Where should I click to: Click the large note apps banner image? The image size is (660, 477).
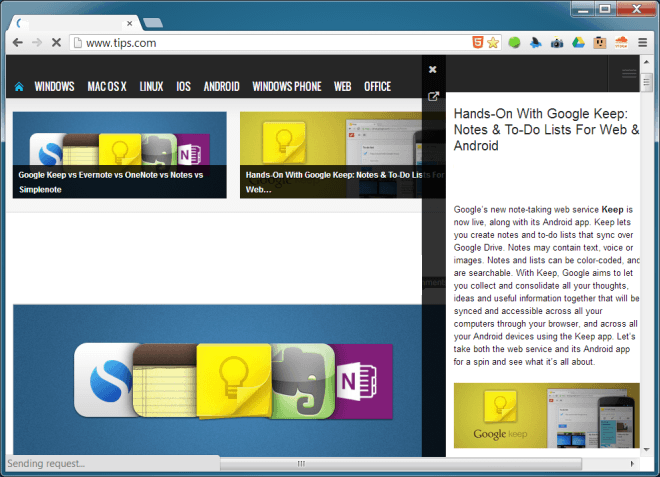[x=218, y=380]
